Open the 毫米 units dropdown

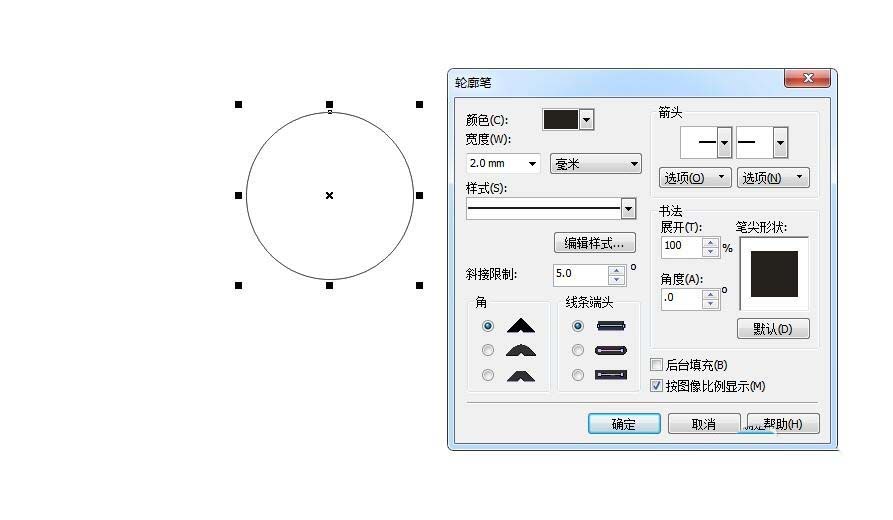point(596,163)
